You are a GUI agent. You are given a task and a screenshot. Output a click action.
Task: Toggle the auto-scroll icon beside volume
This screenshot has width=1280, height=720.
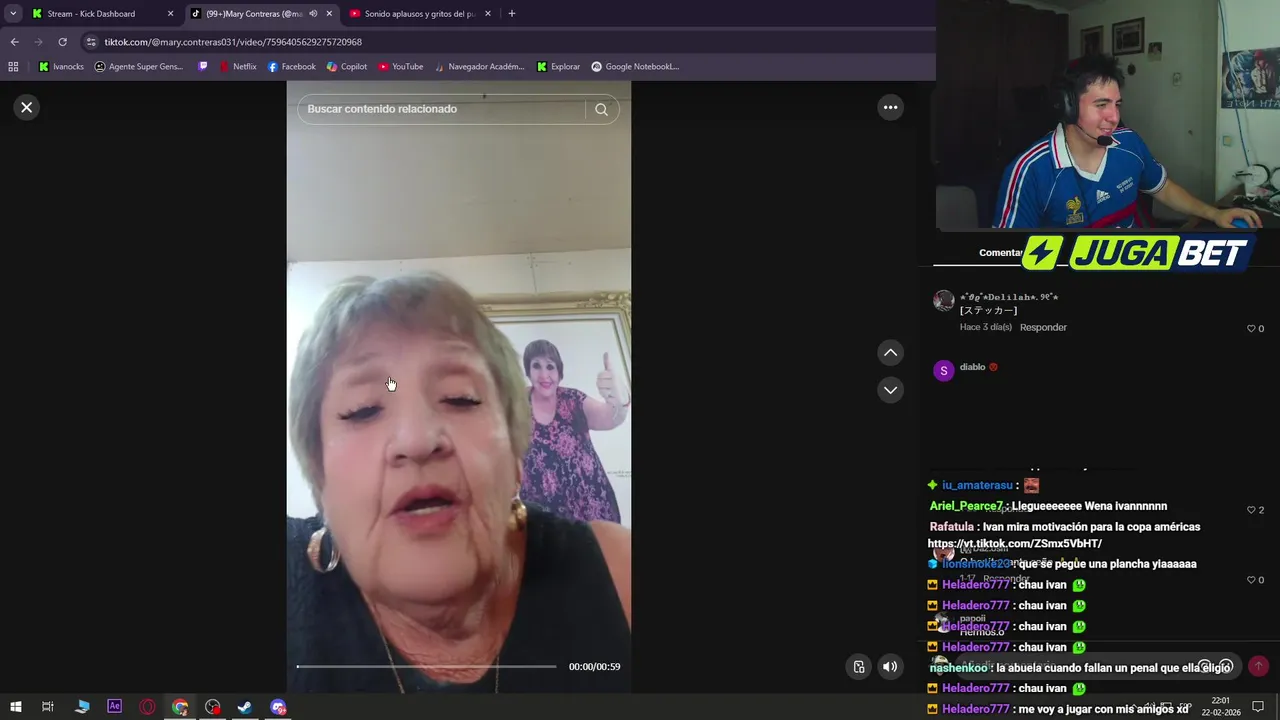[859, 667]
